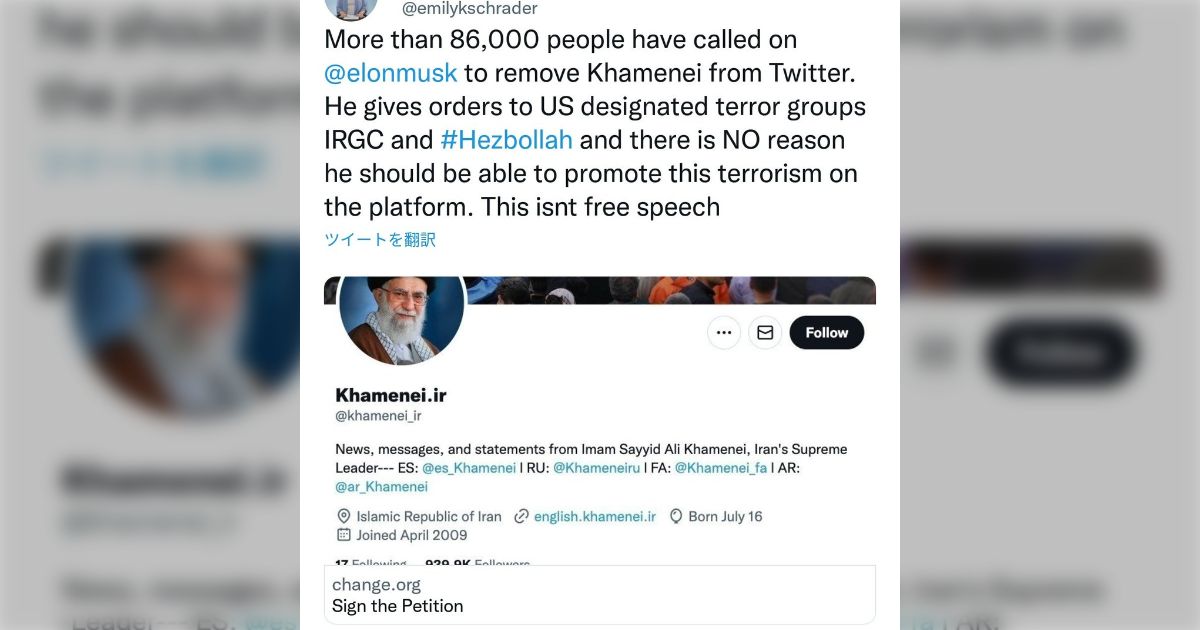Open the three-dot more options menu
The width and height of the screenshot is (1200, 630).
[x=724, y=333]
